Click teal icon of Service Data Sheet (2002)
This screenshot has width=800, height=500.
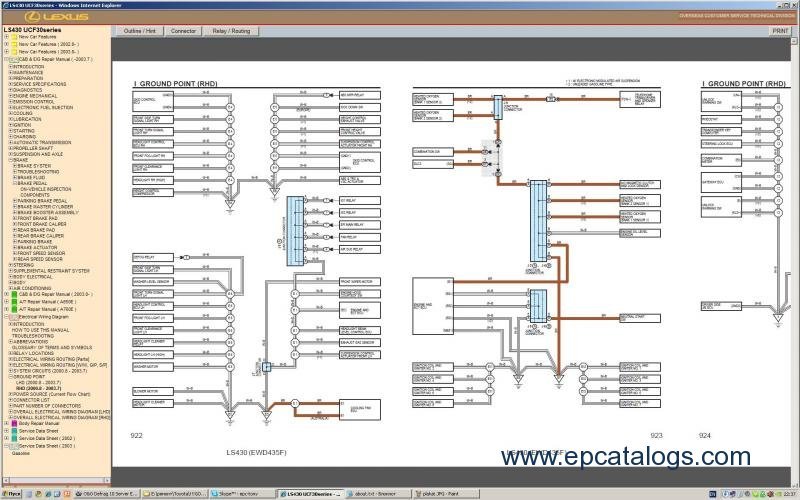point(14,439)
